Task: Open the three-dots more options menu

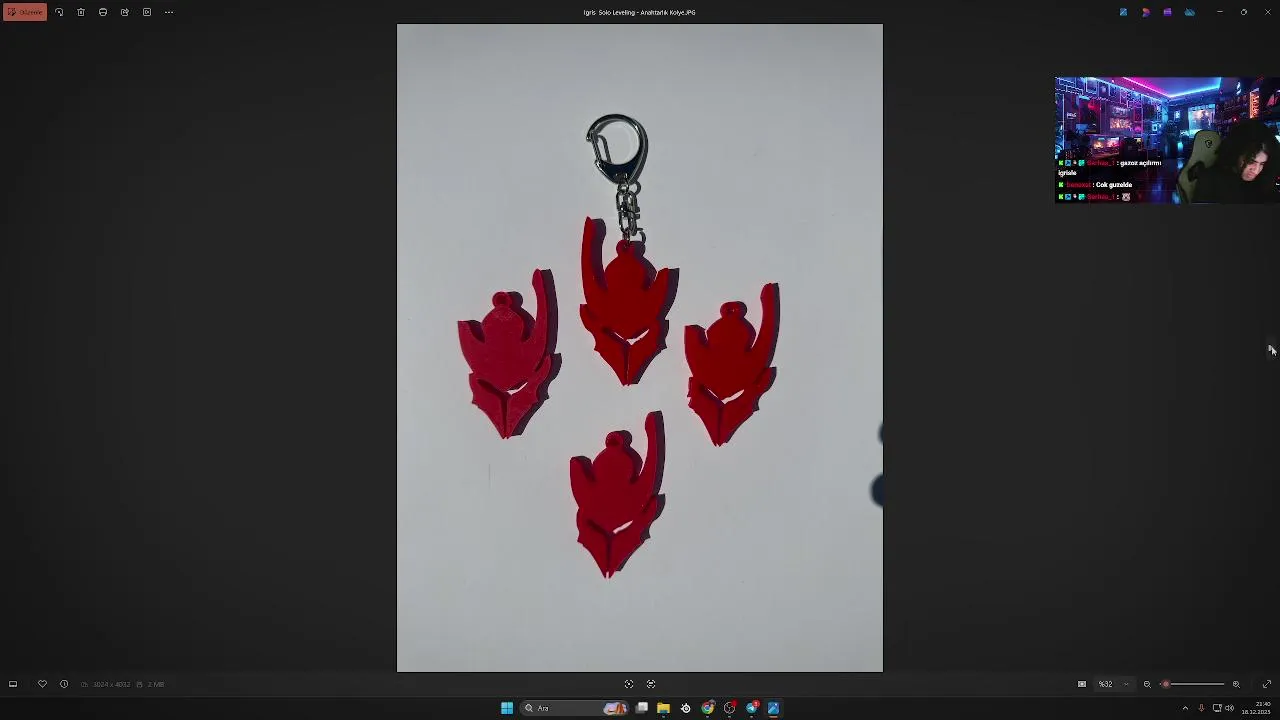Action: click(169, 12)
